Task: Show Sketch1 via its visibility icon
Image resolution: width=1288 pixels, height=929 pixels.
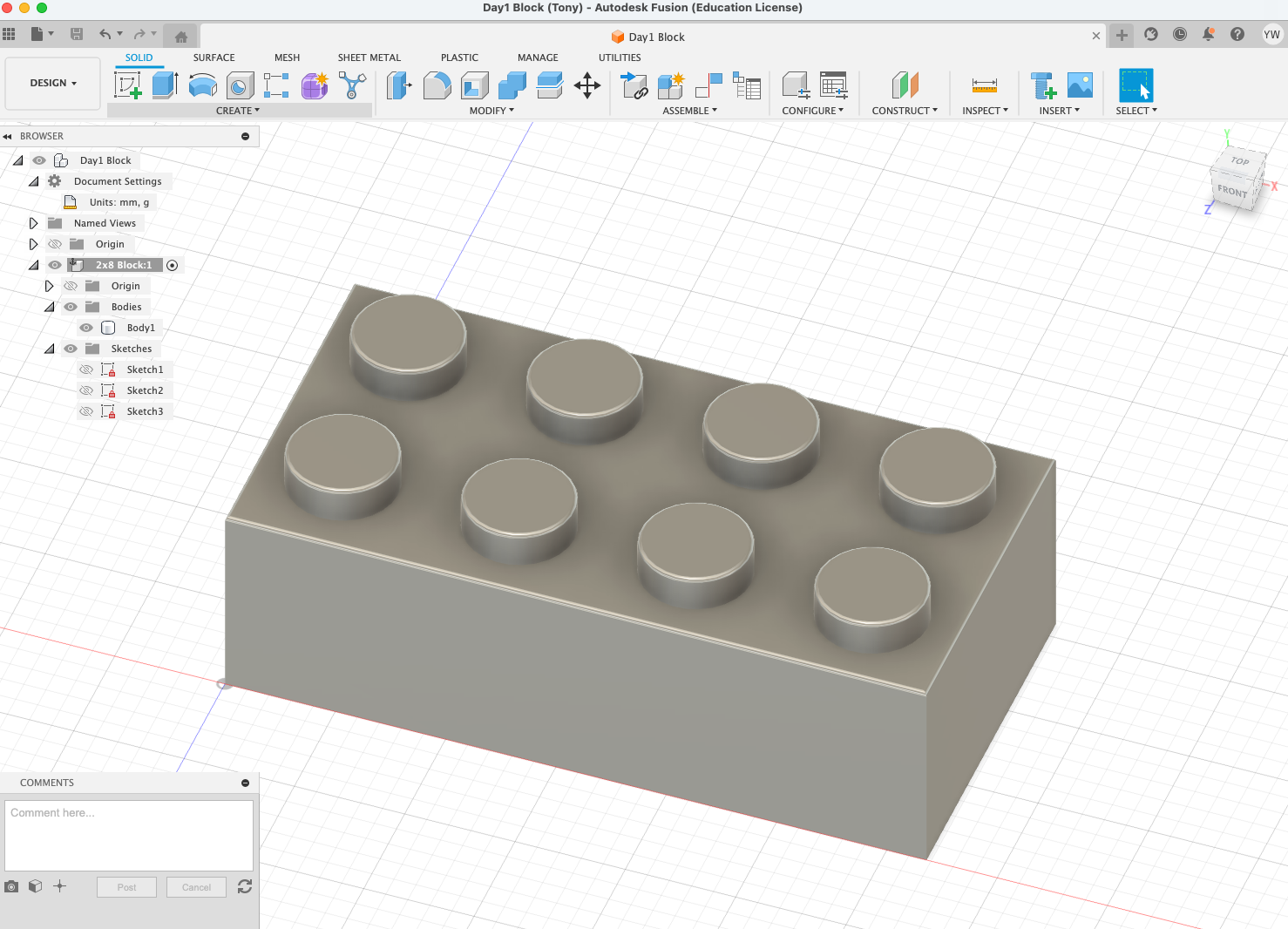Action: (86, 370)
